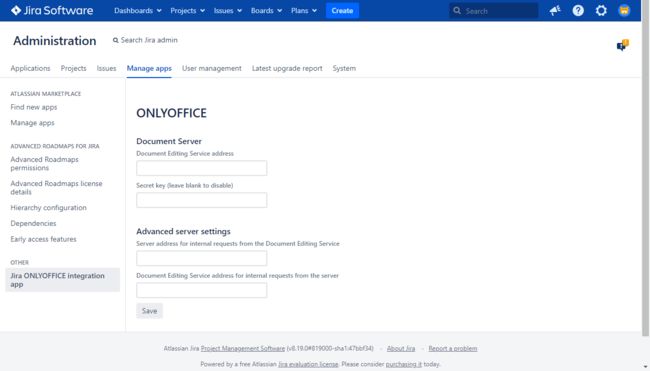
Task: Click the ONLYOFFICE page heading
Action: tap(171, 113)
